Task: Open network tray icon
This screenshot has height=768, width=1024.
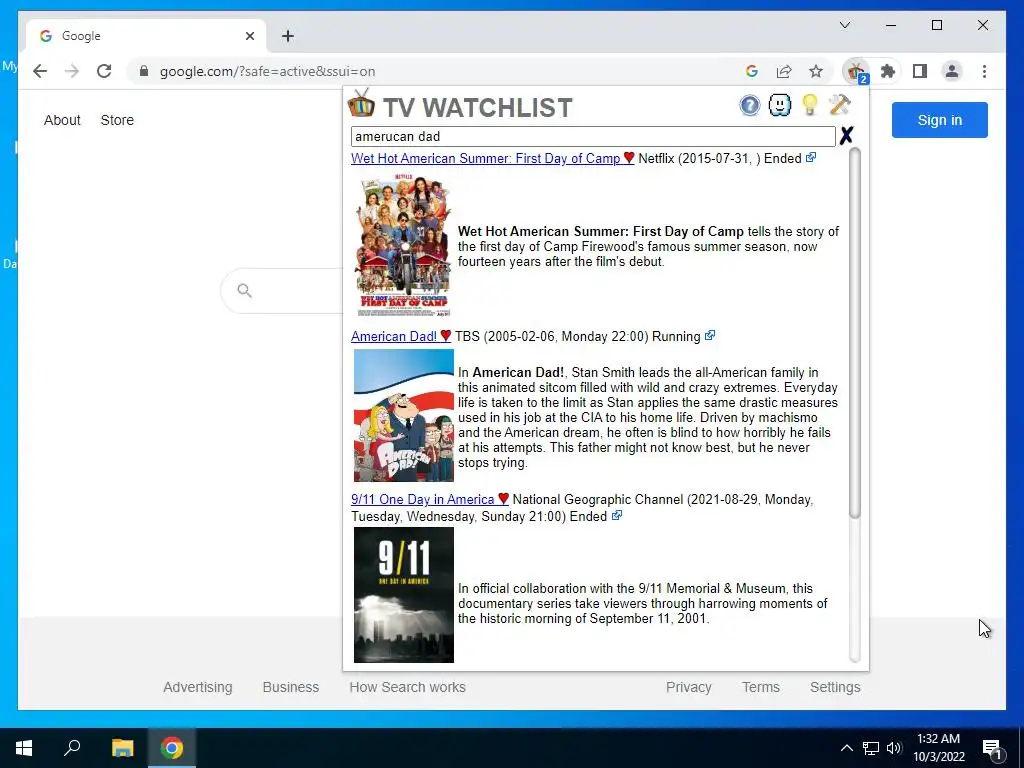Action: tap(871, 748)
